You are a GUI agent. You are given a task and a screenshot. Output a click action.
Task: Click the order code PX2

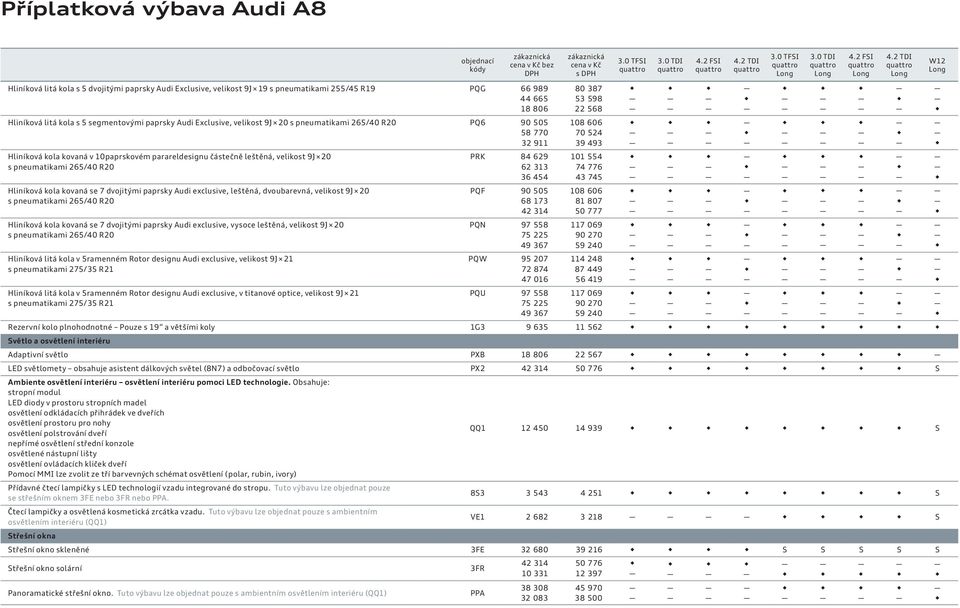coord(478,369)
